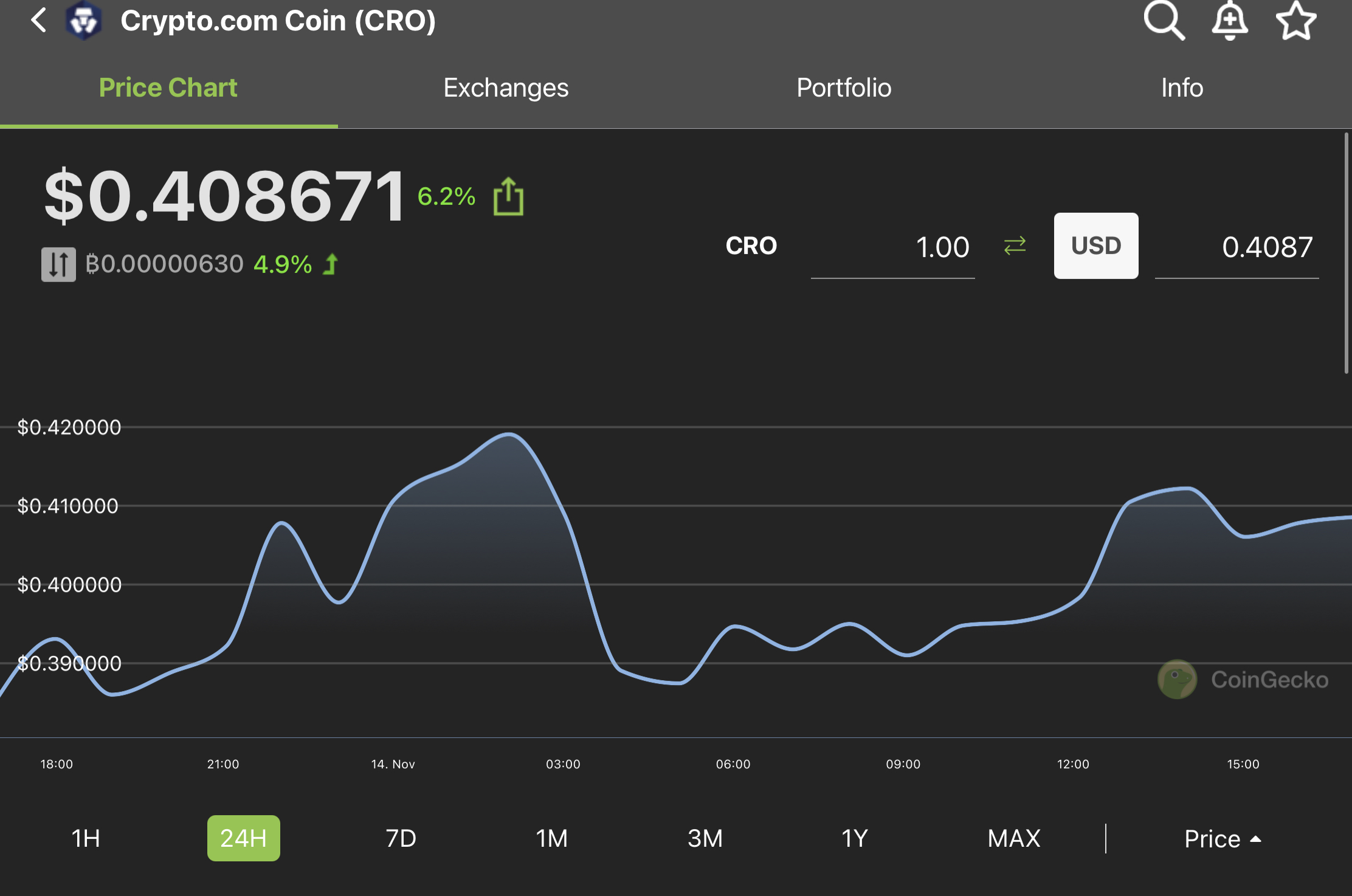Add a price alert with bell icon
1352x896 pixels.
(x=1230, y=21)
